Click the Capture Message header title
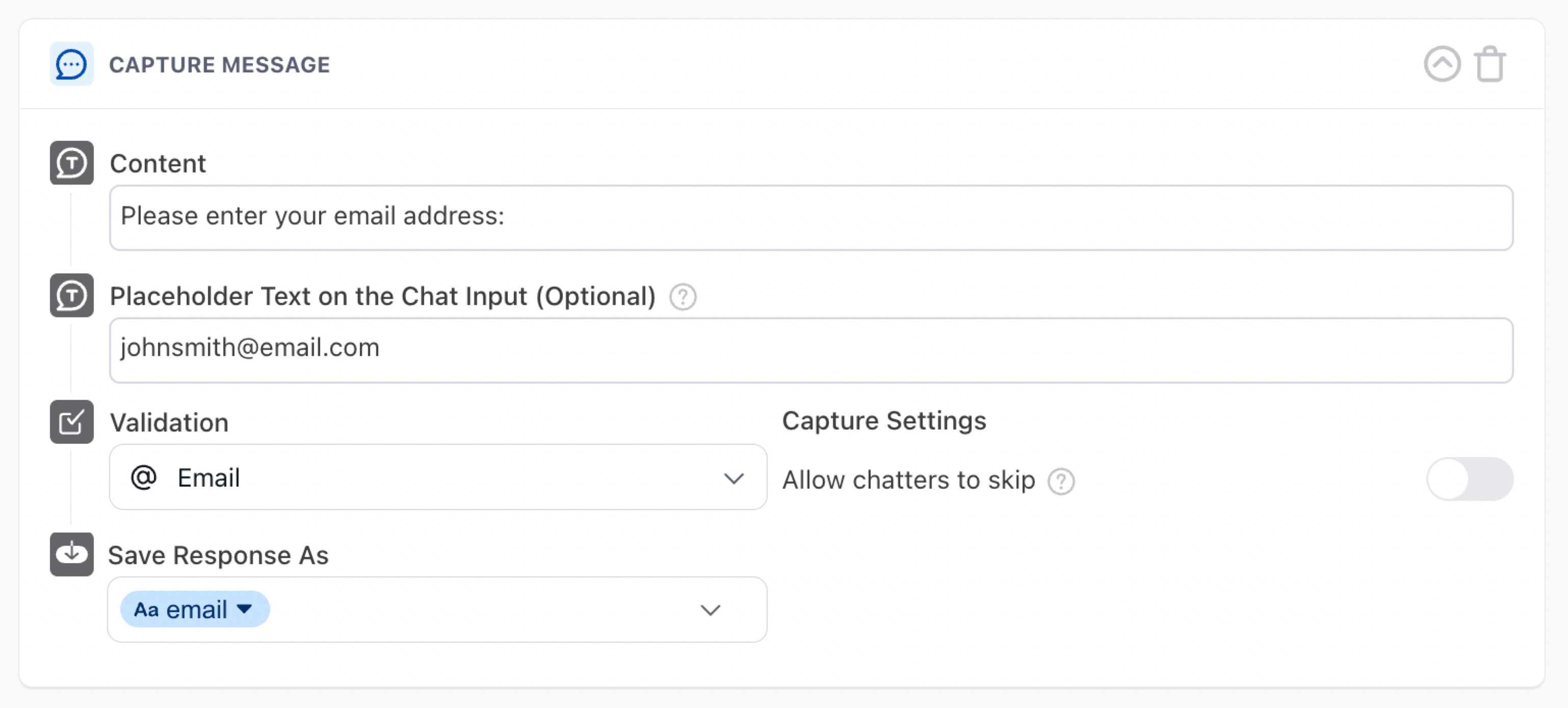Viewport: 1568px width, 708px height. [219, 65]
